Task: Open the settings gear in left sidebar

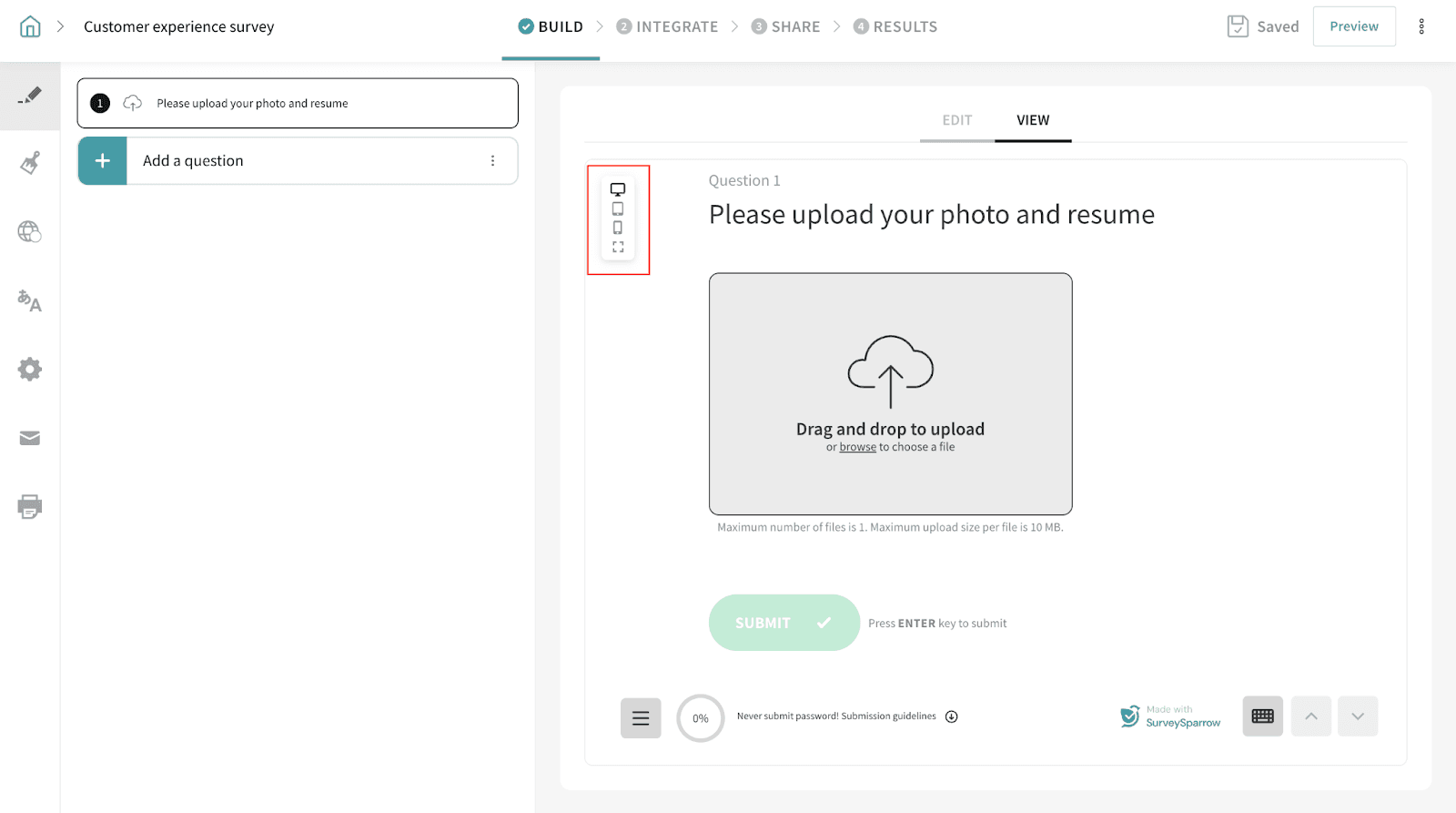Action: pyautogui.click(x=30, y=369)
